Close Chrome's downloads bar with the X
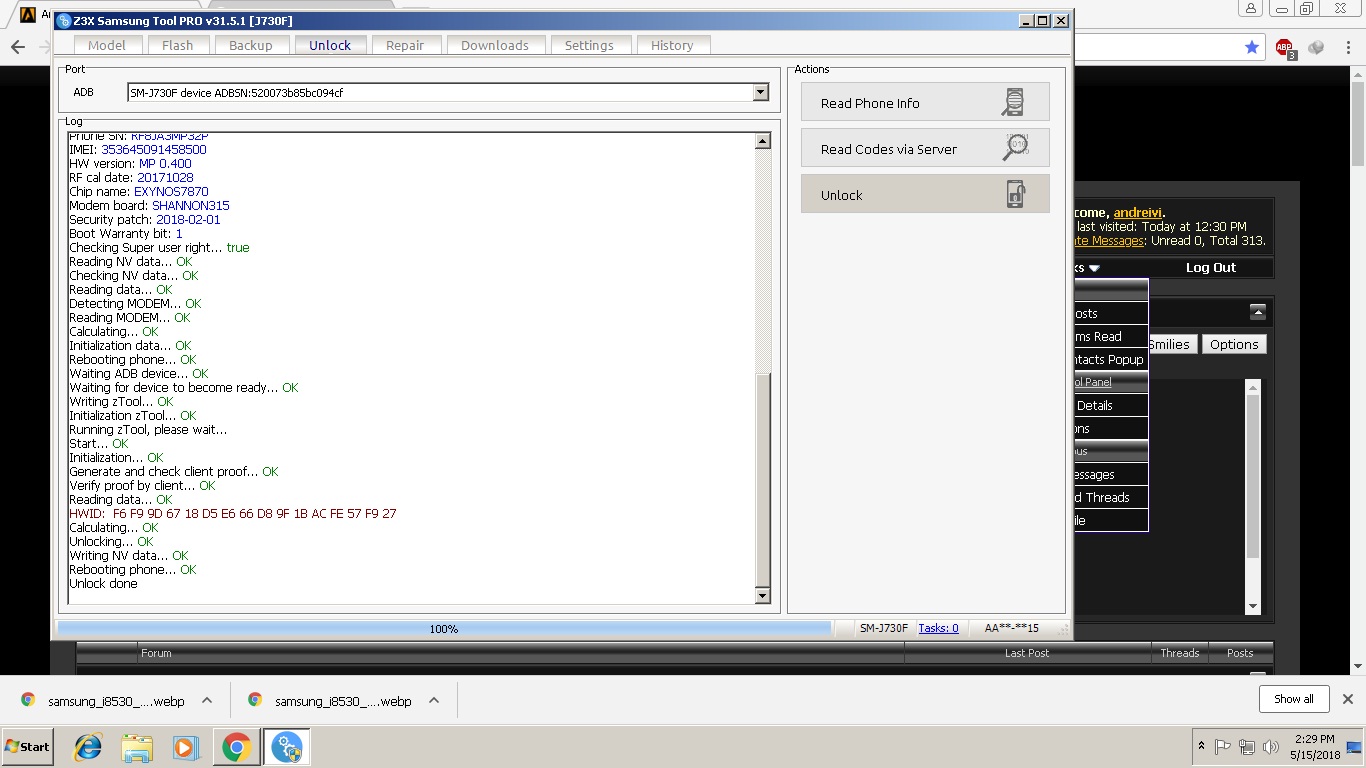 [1347, 699]
